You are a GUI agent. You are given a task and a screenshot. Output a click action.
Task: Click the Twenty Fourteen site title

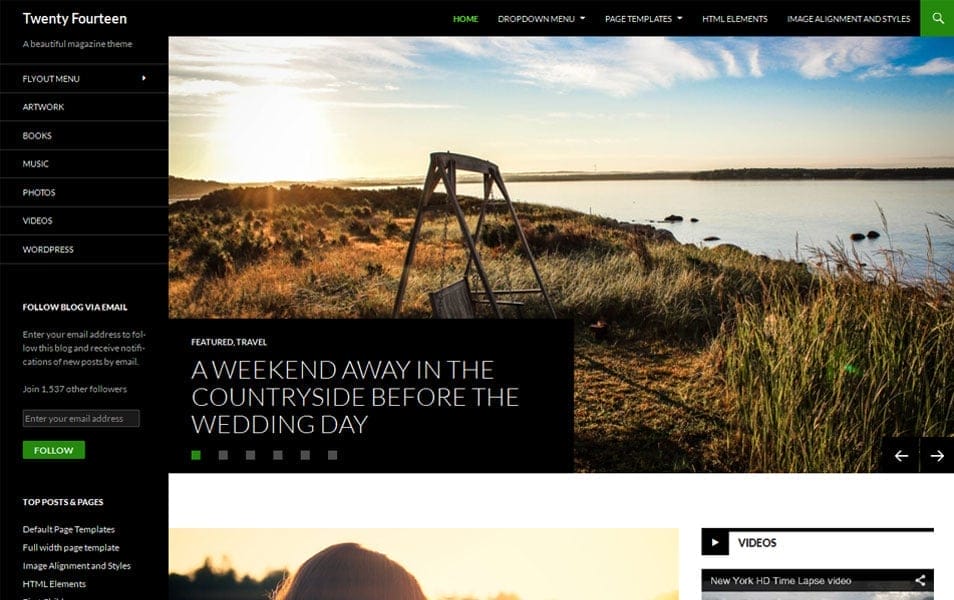point(75,18)
